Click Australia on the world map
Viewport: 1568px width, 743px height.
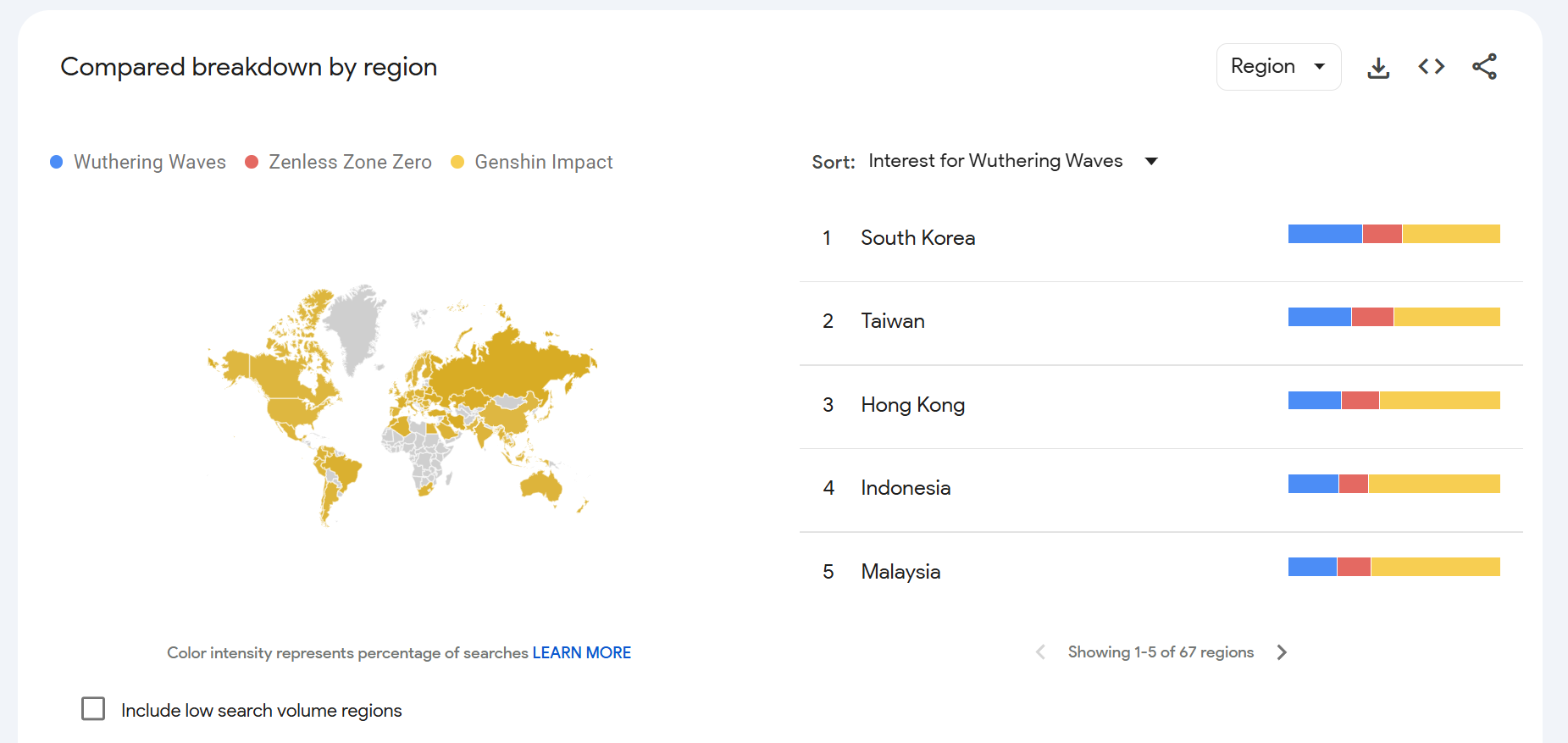(540, 486)
